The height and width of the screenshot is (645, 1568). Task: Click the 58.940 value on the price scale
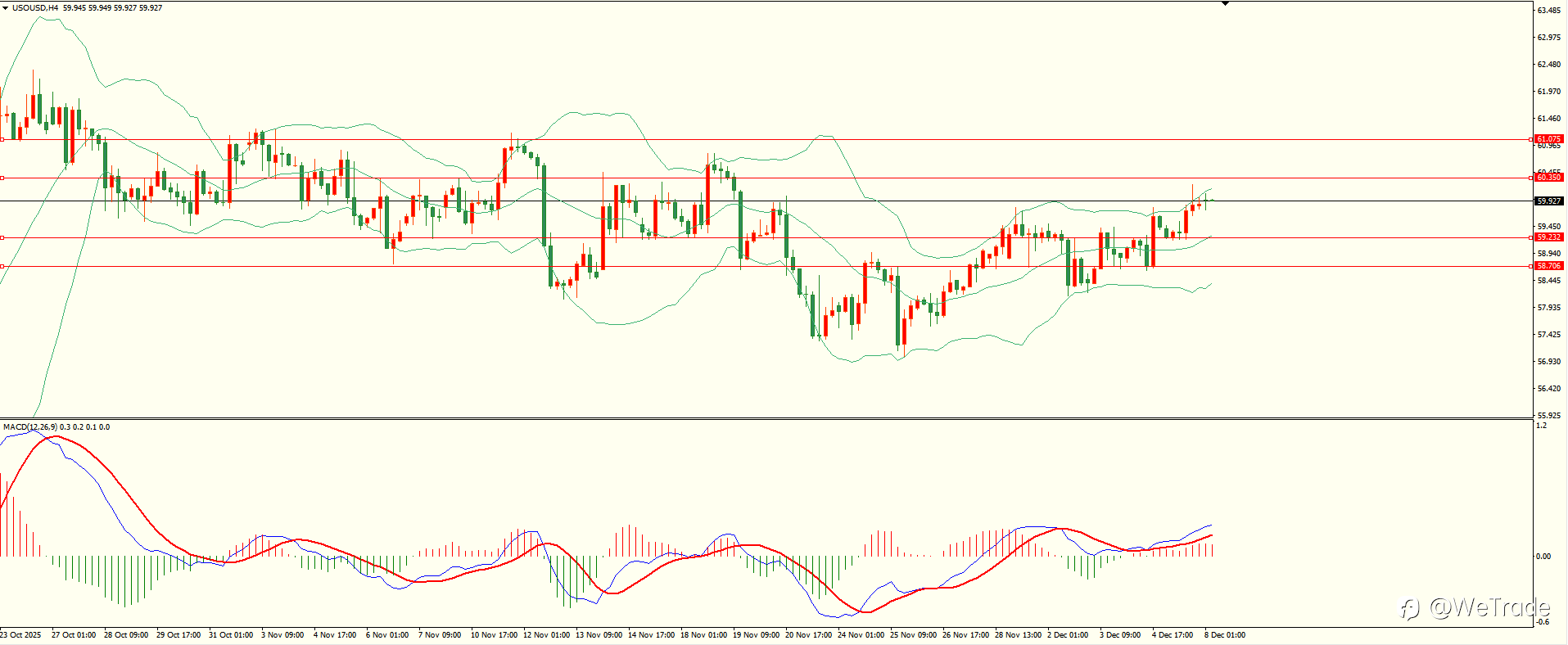pyautogui.click(x=1549, y=254)
